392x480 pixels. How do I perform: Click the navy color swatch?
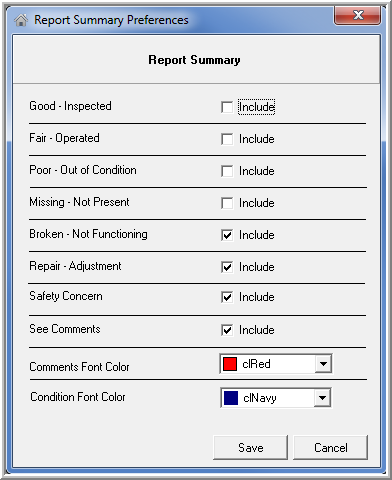coord(231,398)
